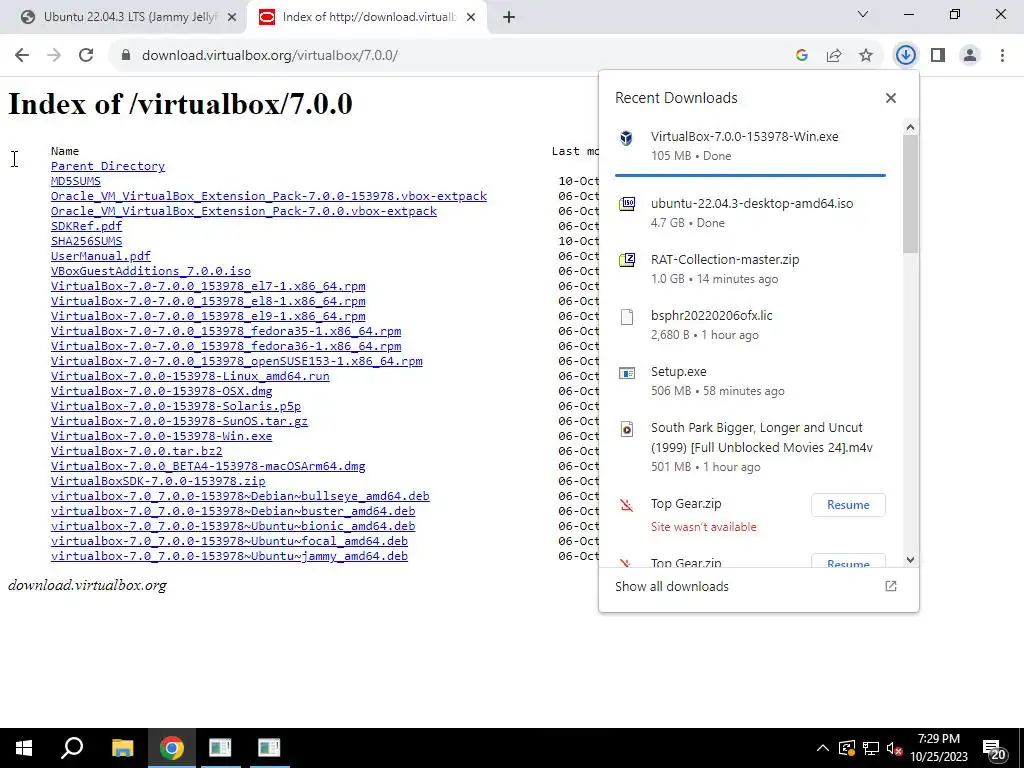Open Chrome profile avatar icon
1024x768 pixels.
point(970,56)
